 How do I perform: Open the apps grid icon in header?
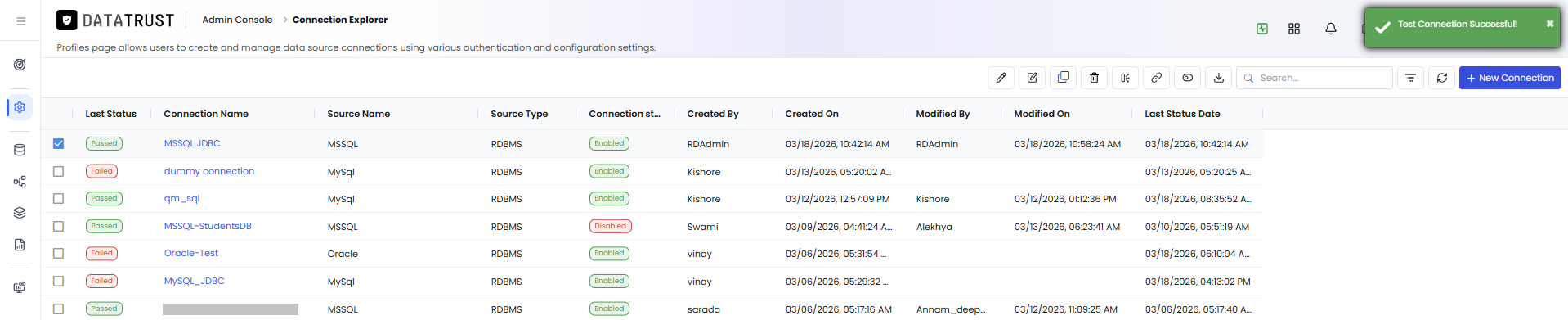(x=1294, y=29)
